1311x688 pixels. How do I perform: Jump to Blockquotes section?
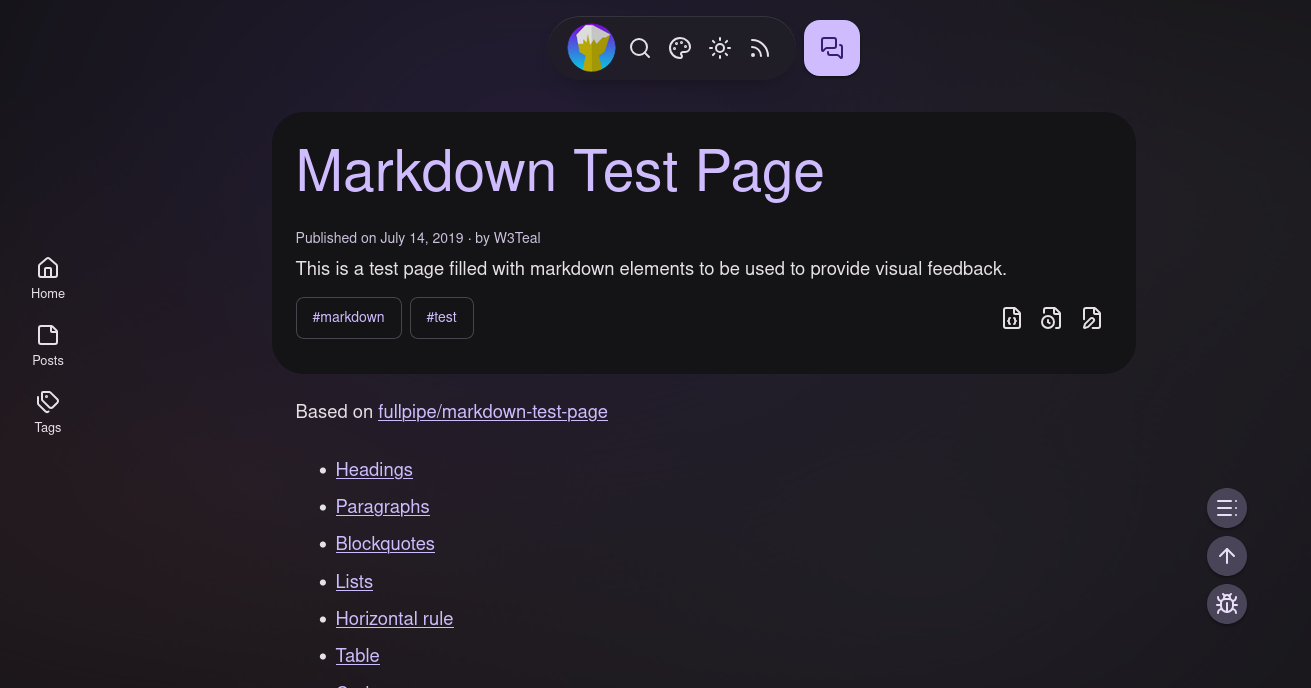[x=385, y=544]
